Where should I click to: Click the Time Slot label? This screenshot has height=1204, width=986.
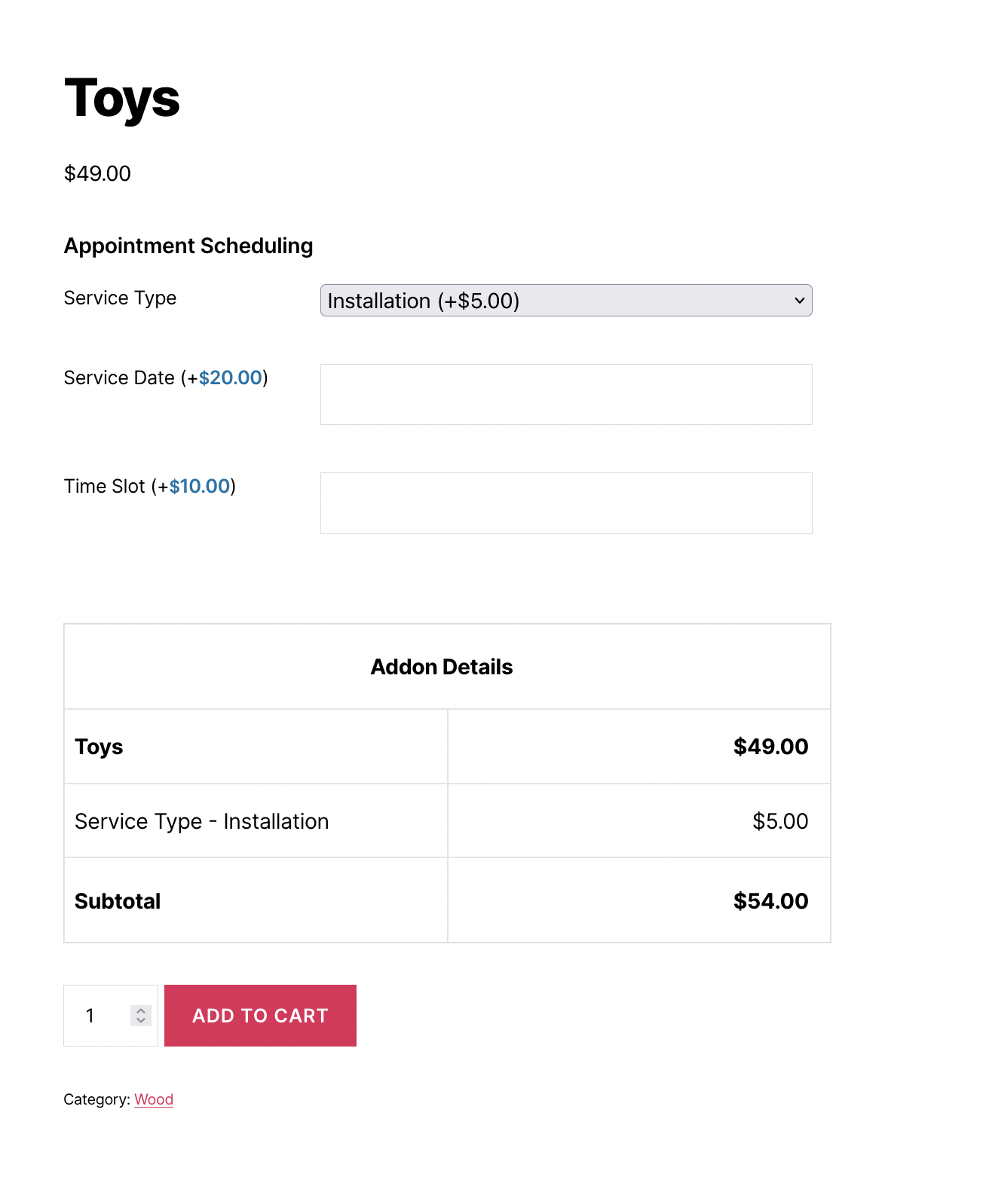[105, 486]
